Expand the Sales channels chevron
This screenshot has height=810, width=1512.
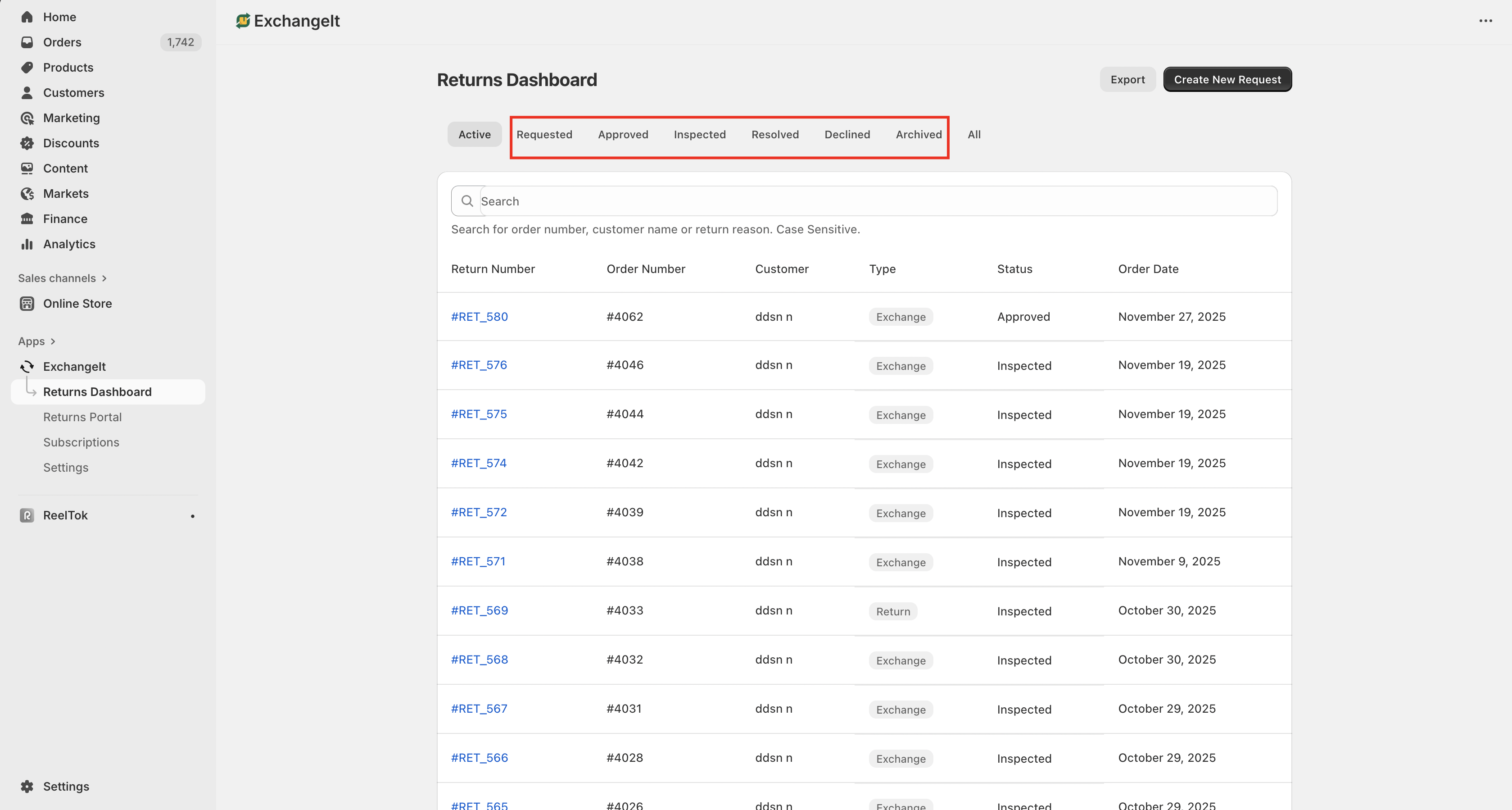click(104, 278)
